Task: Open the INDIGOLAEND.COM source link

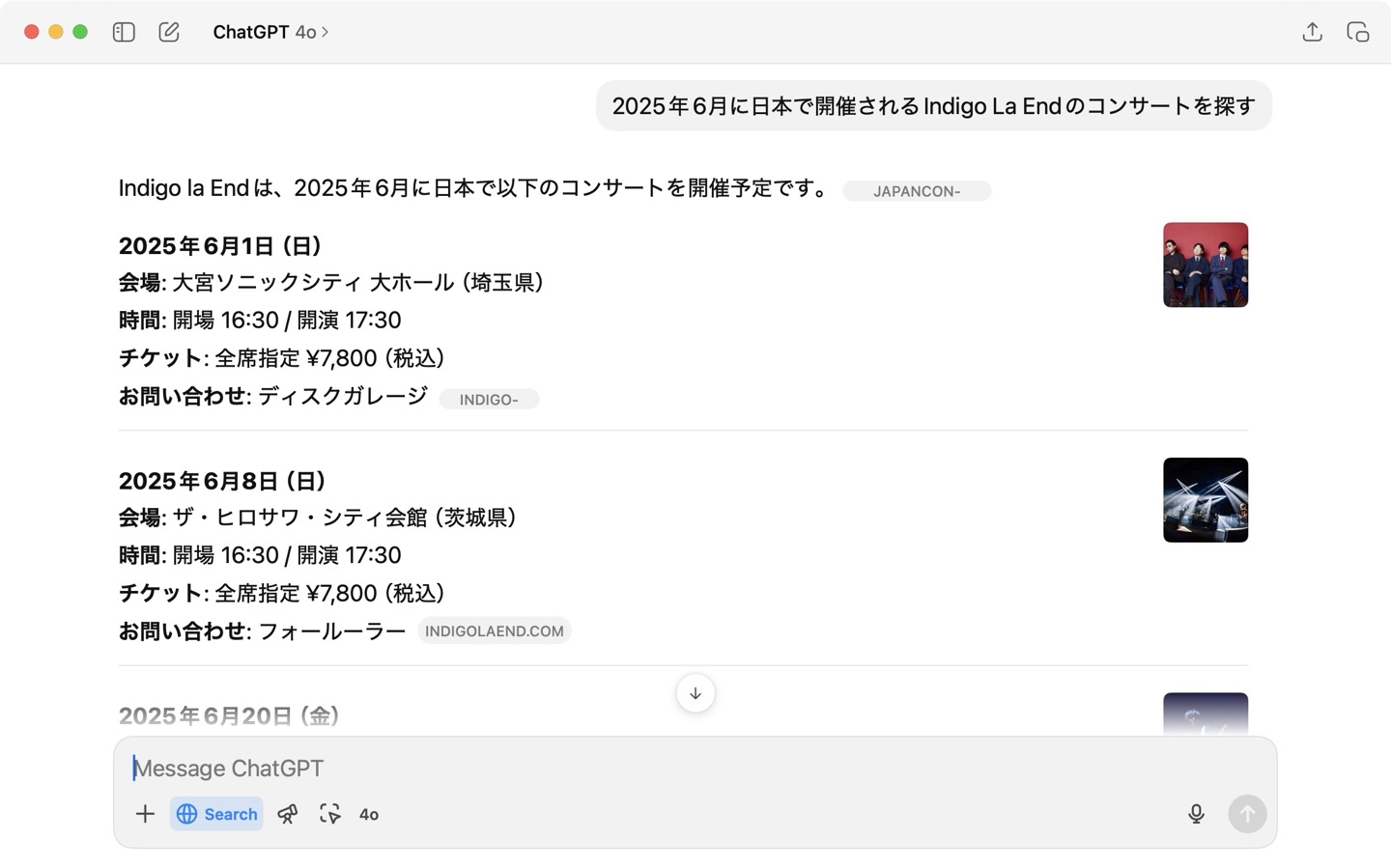Action: pyautogui.click(x=494, y=631)
